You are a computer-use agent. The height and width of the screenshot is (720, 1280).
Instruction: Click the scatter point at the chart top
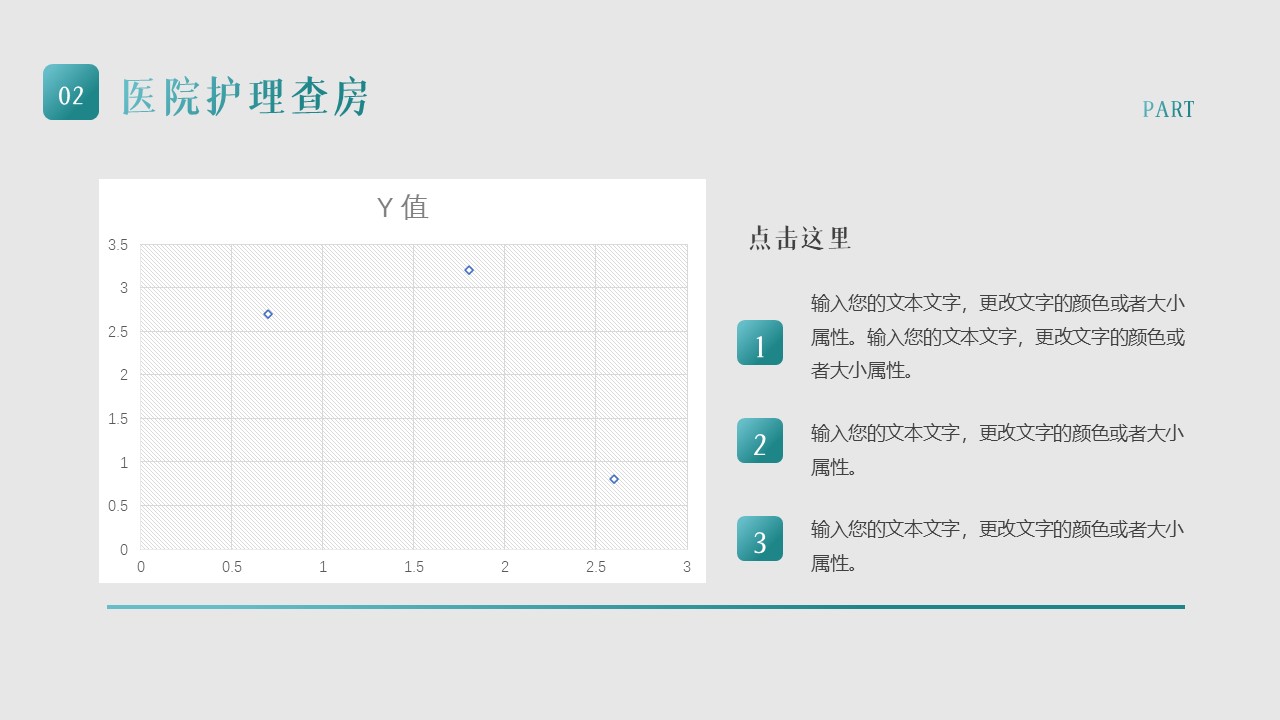(x=469, y=270)
